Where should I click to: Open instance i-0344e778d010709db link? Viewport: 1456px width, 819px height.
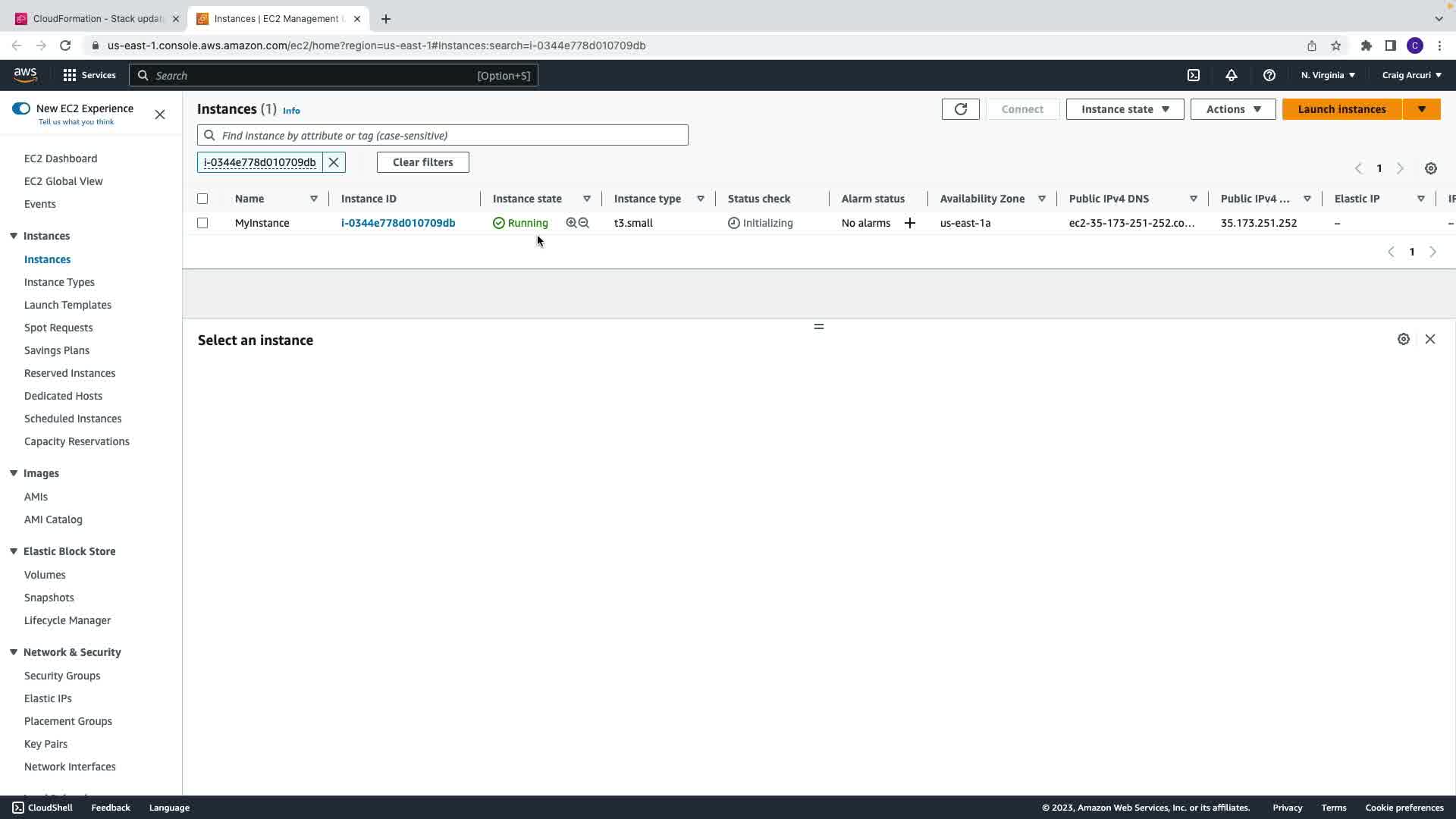(x=398, y=223)
